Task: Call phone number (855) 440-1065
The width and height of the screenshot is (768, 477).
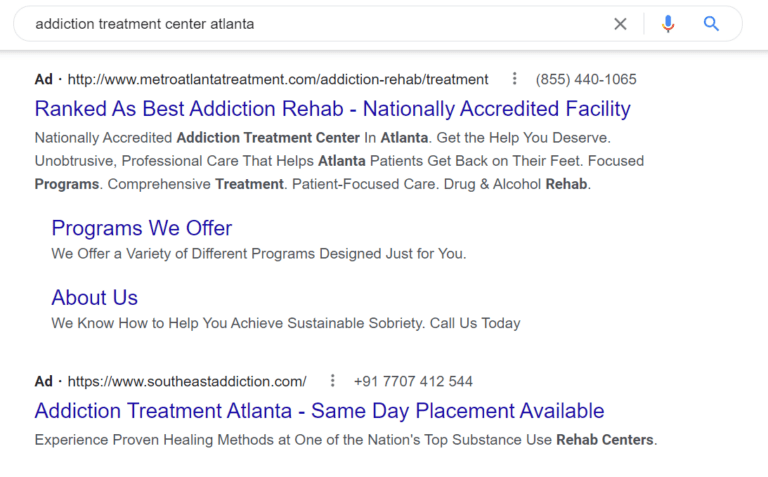Action: coord(586,79)
